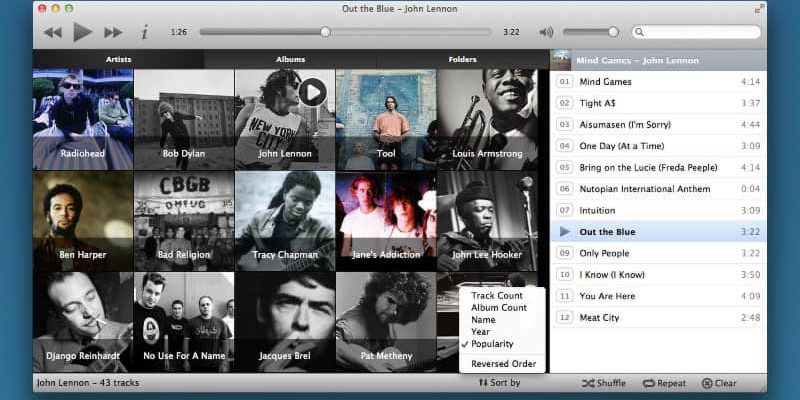Select the Tool artist thumbnail
This screenshot has height=400, width=800.
click(386, 119)
